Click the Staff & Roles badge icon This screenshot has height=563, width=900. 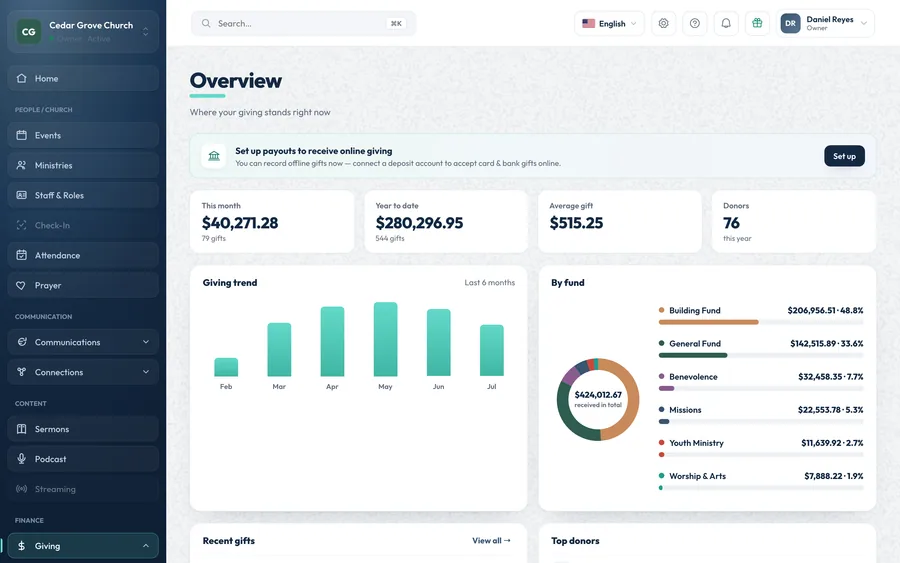(21, 195)
